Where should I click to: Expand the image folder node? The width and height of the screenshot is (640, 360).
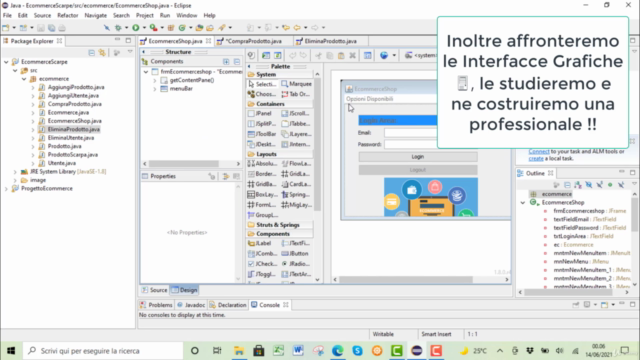(15, 180)
